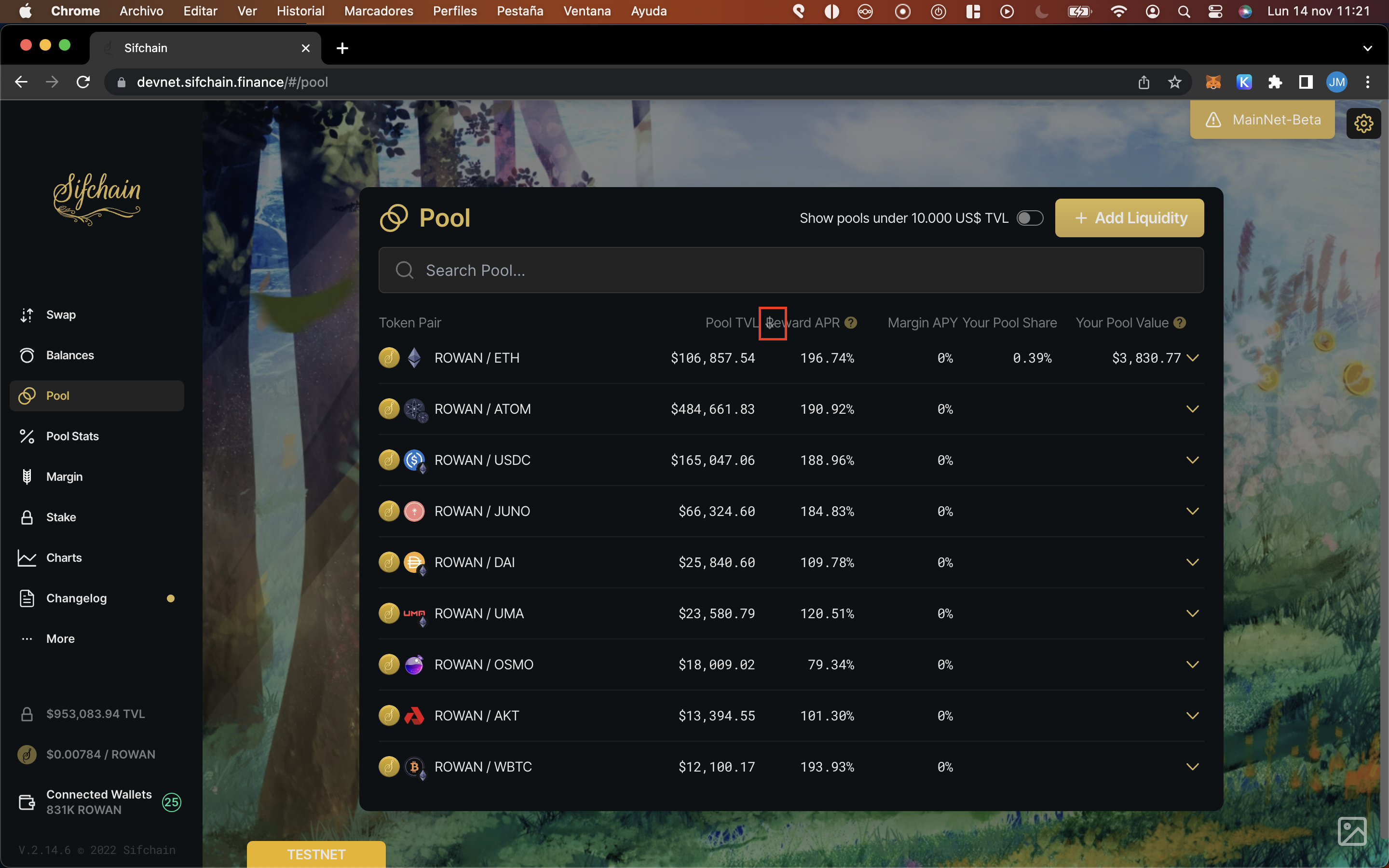The height and width of the screenshot is (868, 1389).
Task: Open the Historial menu
Action: coord(300,12)
